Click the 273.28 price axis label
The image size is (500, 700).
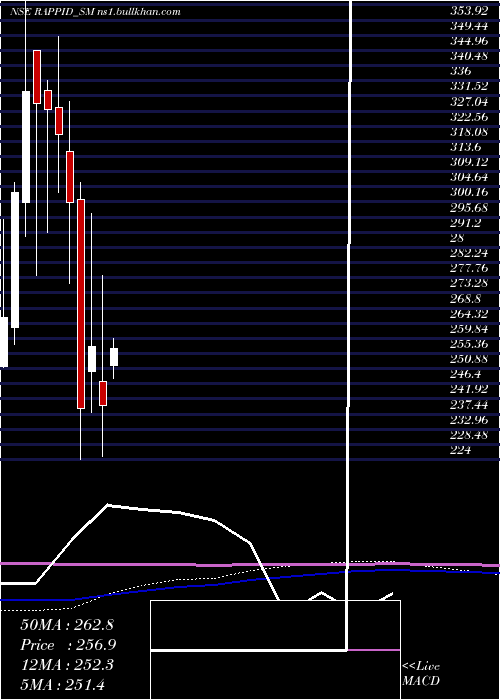(x=469, y=284)
